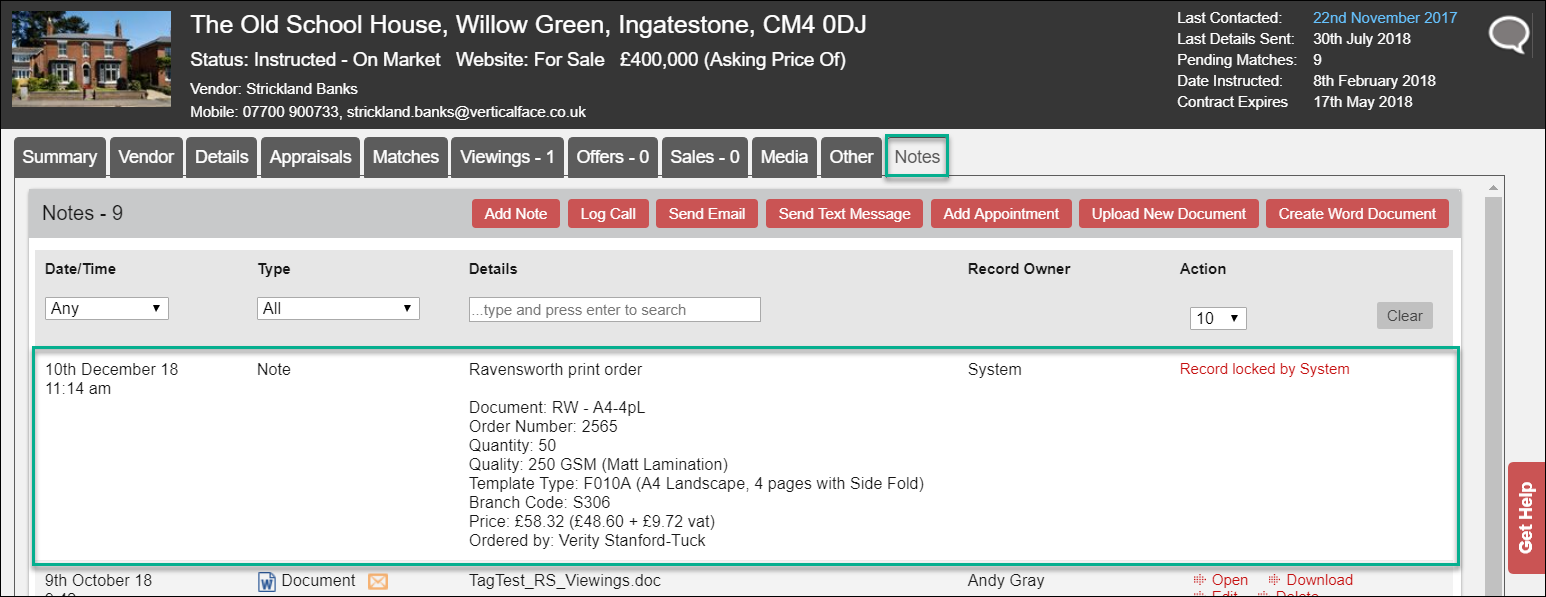The image size is (1546, 597).
Task: Click the Notes - 9 panel heading
Action: tap(82, 213)
